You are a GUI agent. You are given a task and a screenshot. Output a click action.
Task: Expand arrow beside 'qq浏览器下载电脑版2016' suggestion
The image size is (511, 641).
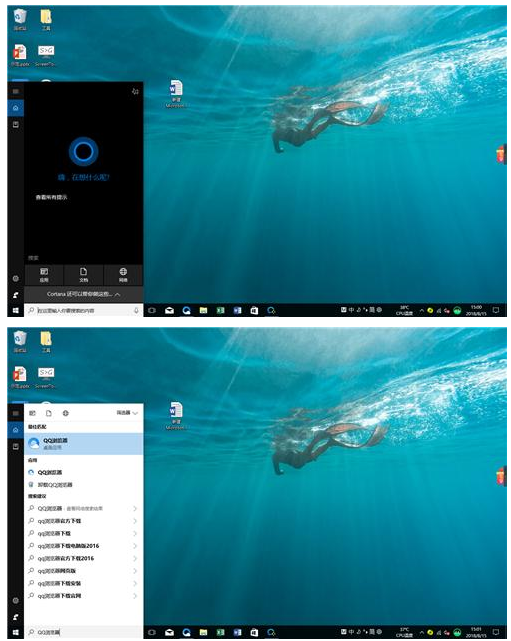(135, 546)
